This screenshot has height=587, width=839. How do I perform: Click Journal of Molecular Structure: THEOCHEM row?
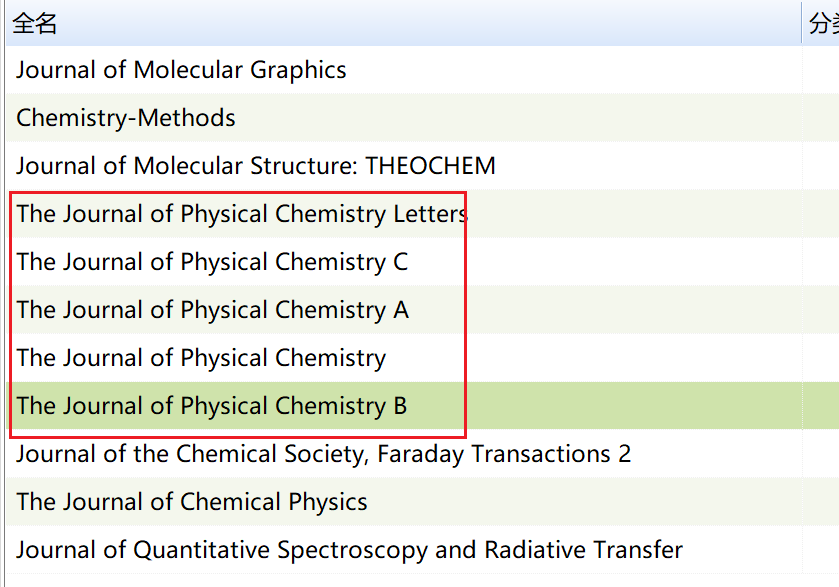click(256, 166)
